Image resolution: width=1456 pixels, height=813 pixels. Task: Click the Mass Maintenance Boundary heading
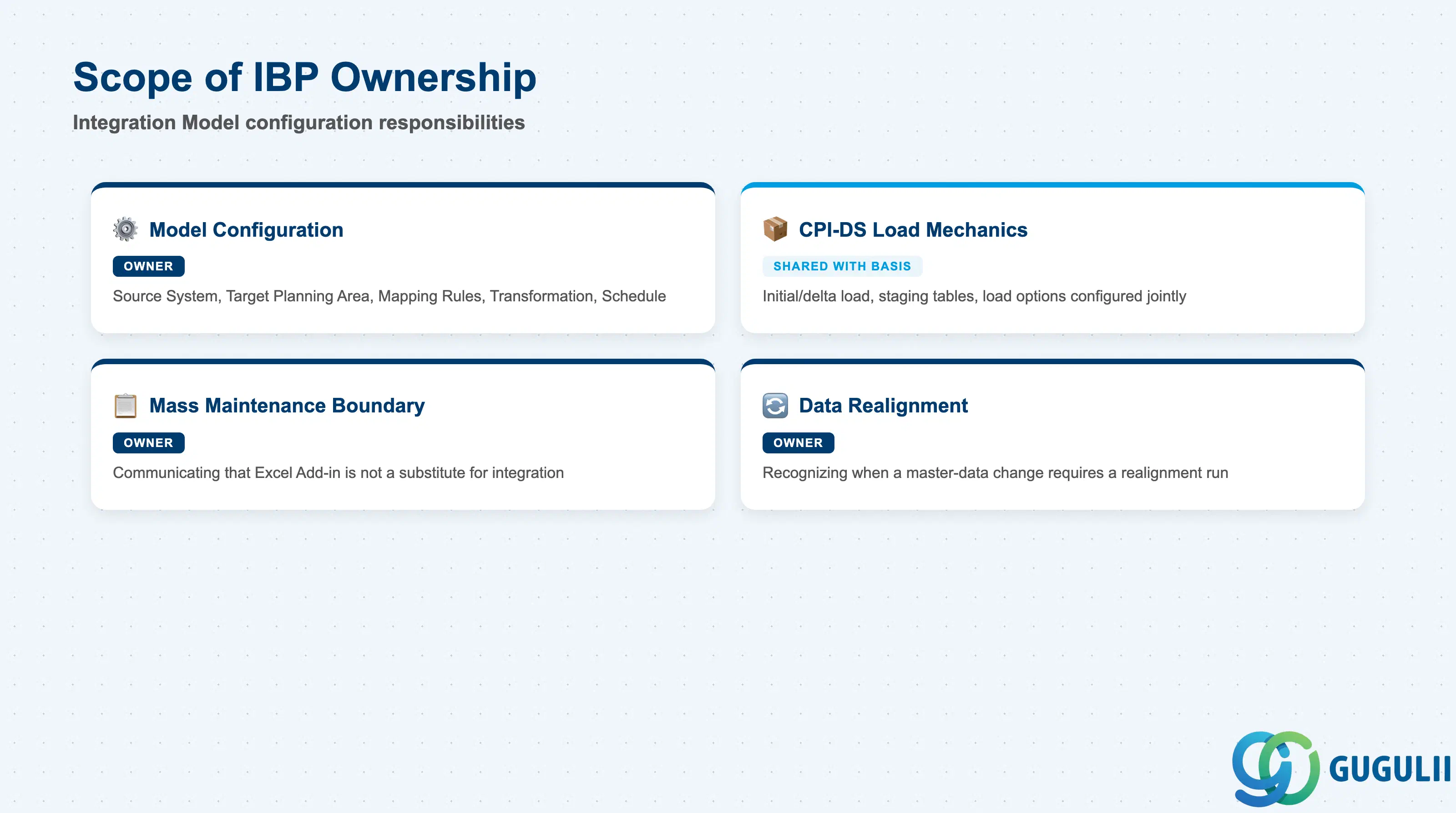pyautogui.click(x=287, y=406)
